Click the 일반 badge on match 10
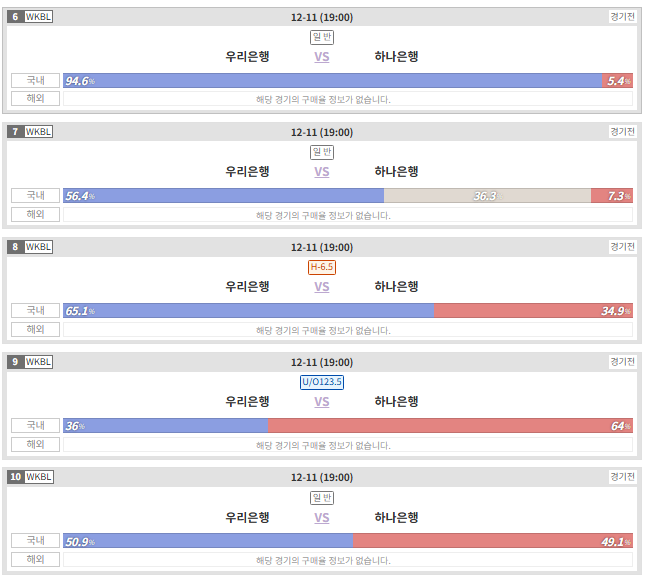Image resolution: width=647 pixels, height=575 pixels. click(x=322, y=498)
